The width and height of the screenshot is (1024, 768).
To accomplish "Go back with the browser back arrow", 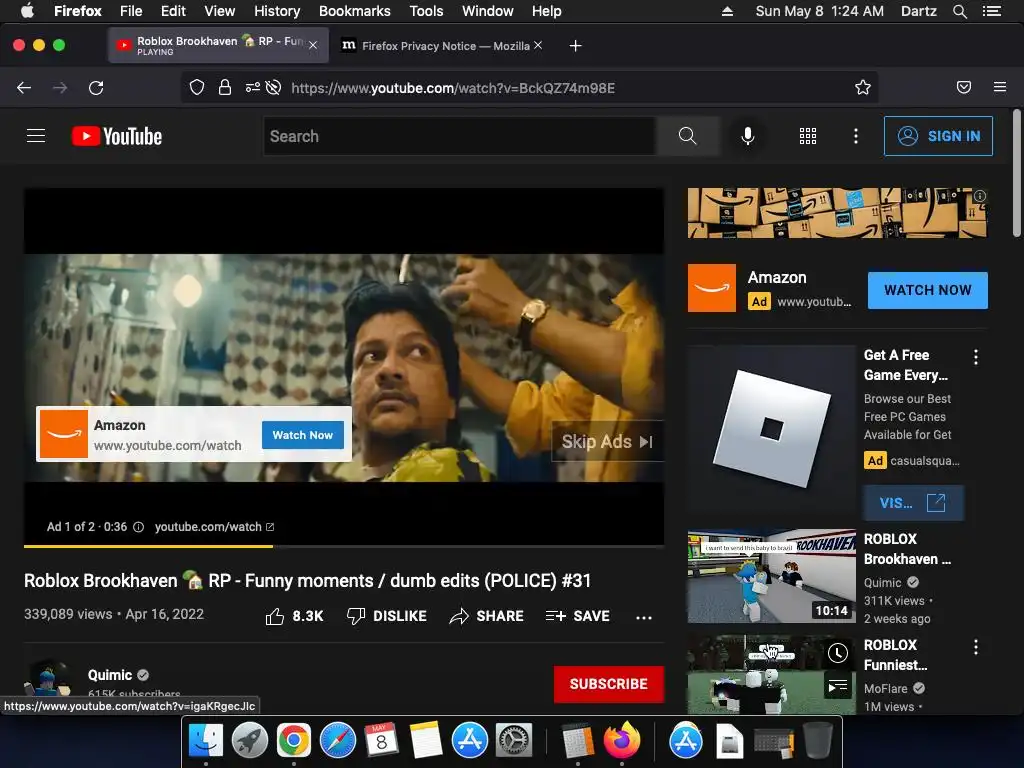I will [x=24, y=88].
